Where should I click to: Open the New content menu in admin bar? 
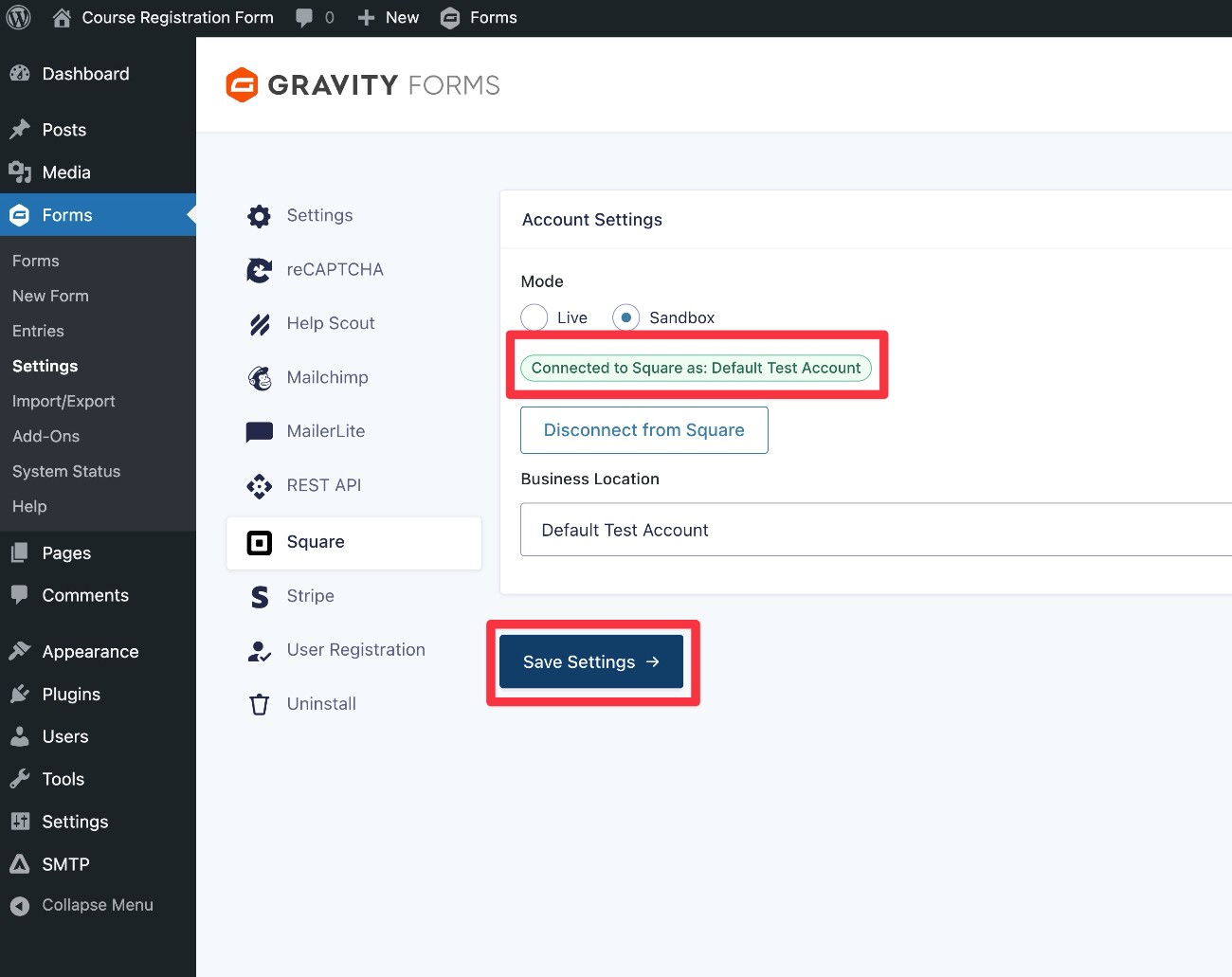pos(388,18)
